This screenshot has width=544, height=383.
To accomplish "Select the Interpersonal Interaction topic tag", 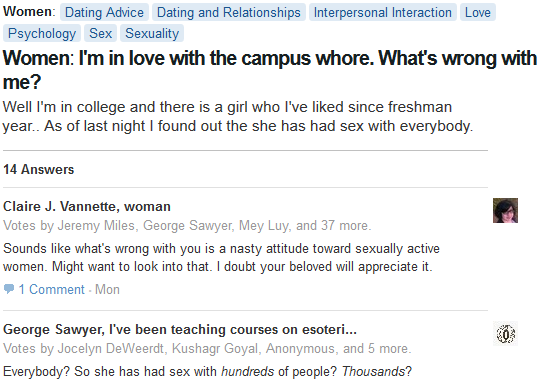I will [383, 12].
